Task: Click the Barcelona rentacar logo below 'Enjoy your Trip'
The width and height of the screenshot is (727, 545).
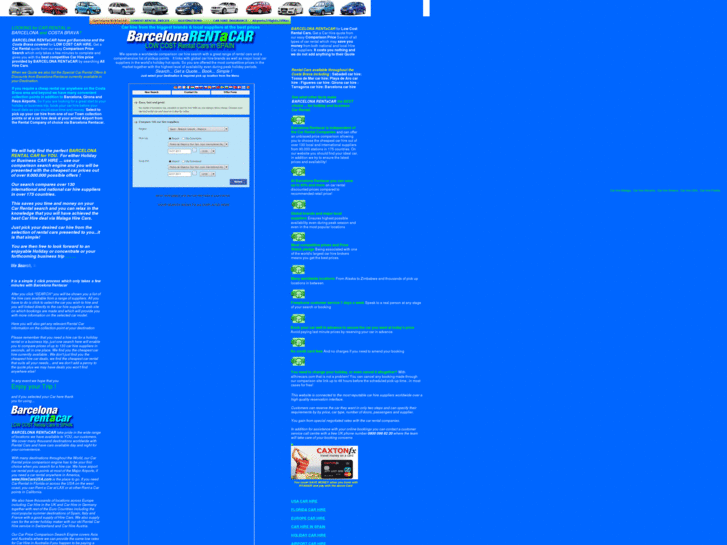Action: (42, 415)
